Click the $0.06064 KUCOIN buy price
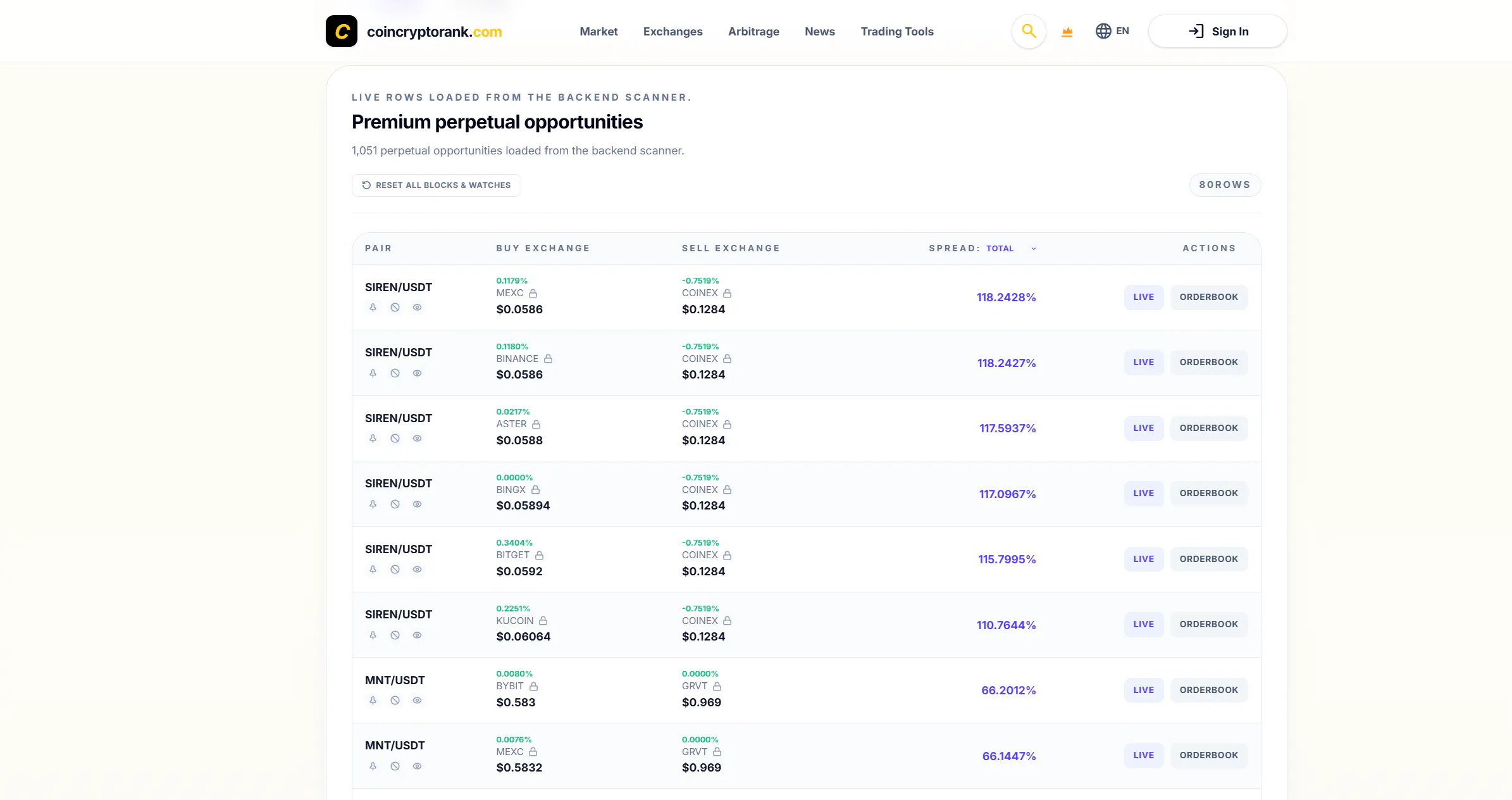This screenshot has width=1512, height=800. coord(523,637)
